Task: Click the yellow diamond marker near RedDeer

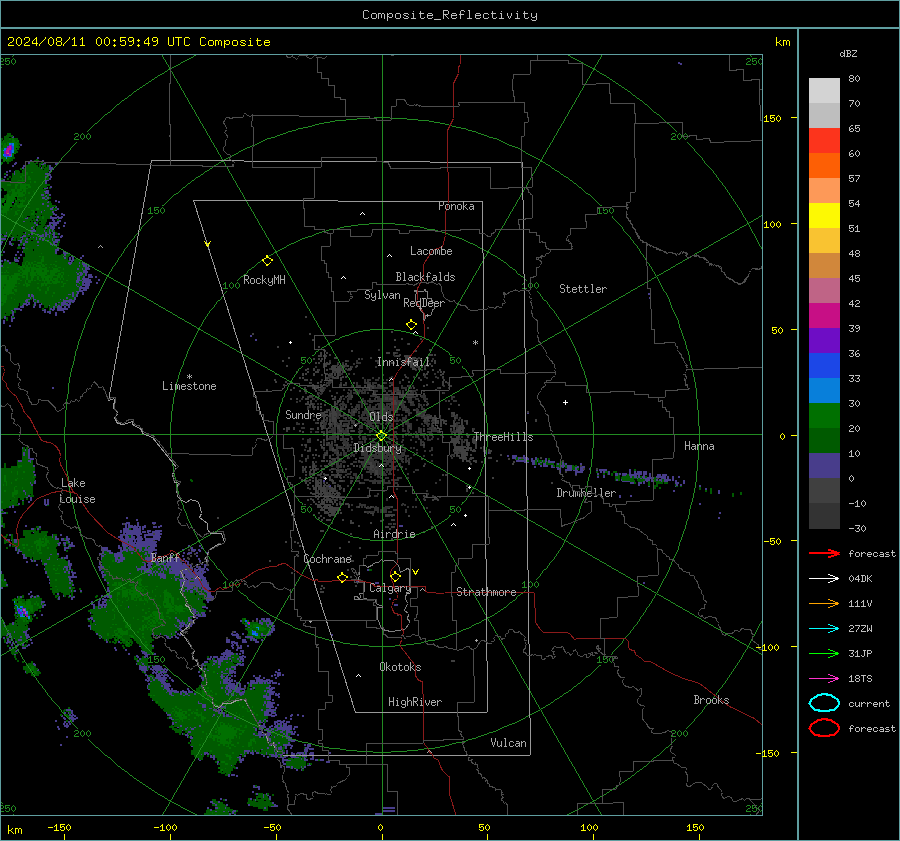Action: (412, 325)
